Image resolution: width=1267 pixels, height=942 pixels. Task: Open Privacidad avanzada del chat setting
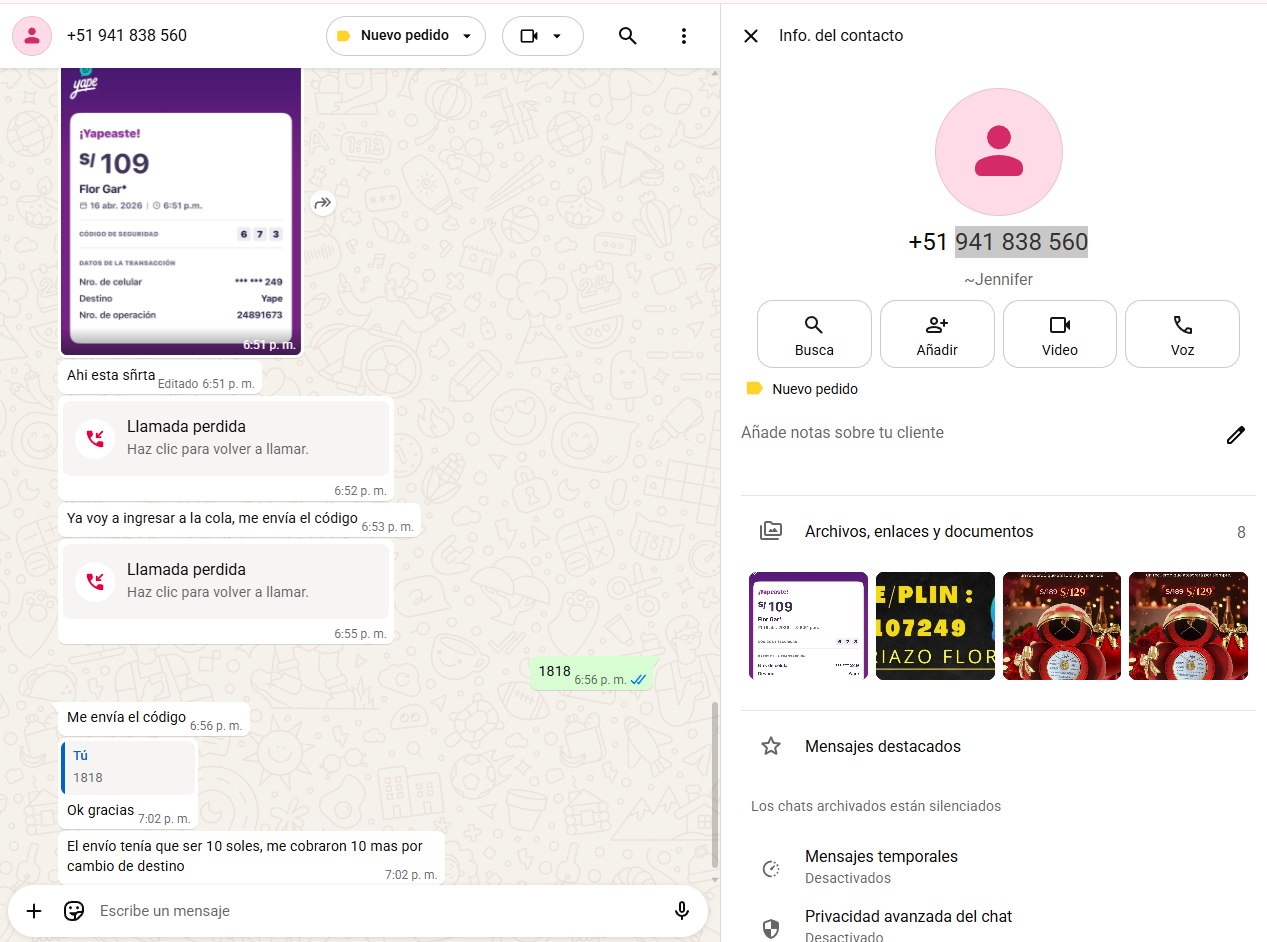click(x=908, y=924)
